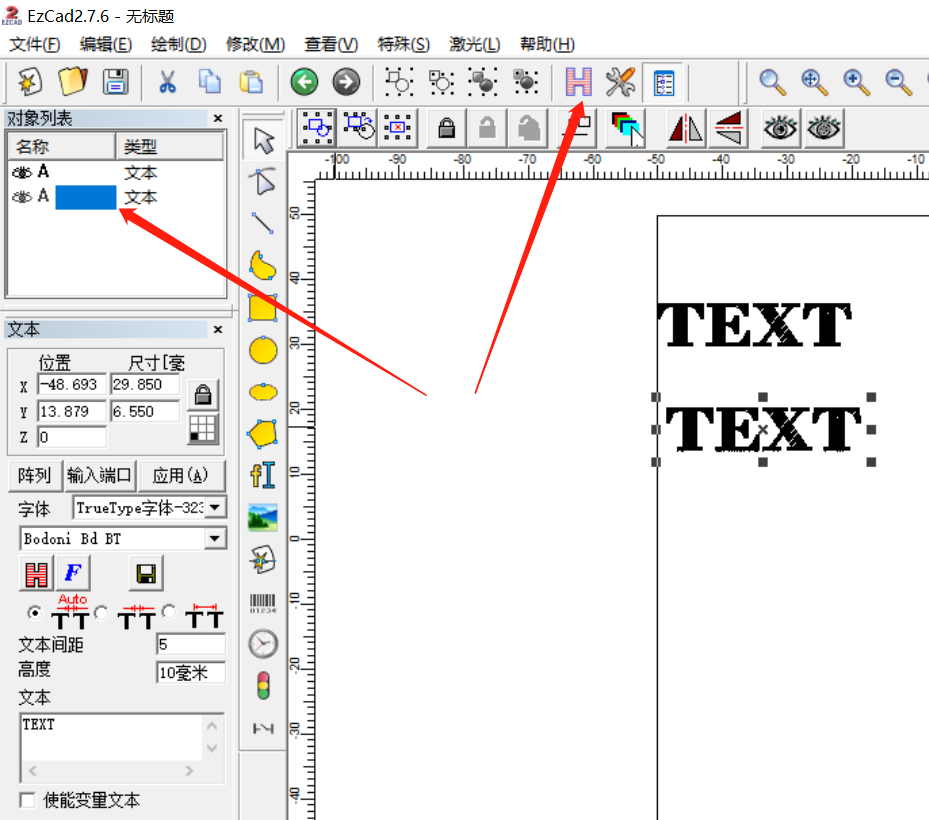Image resolution: width=929 pixels, height=820 pixels.
Task: Copy the selected object
Action: pos(209,82)
